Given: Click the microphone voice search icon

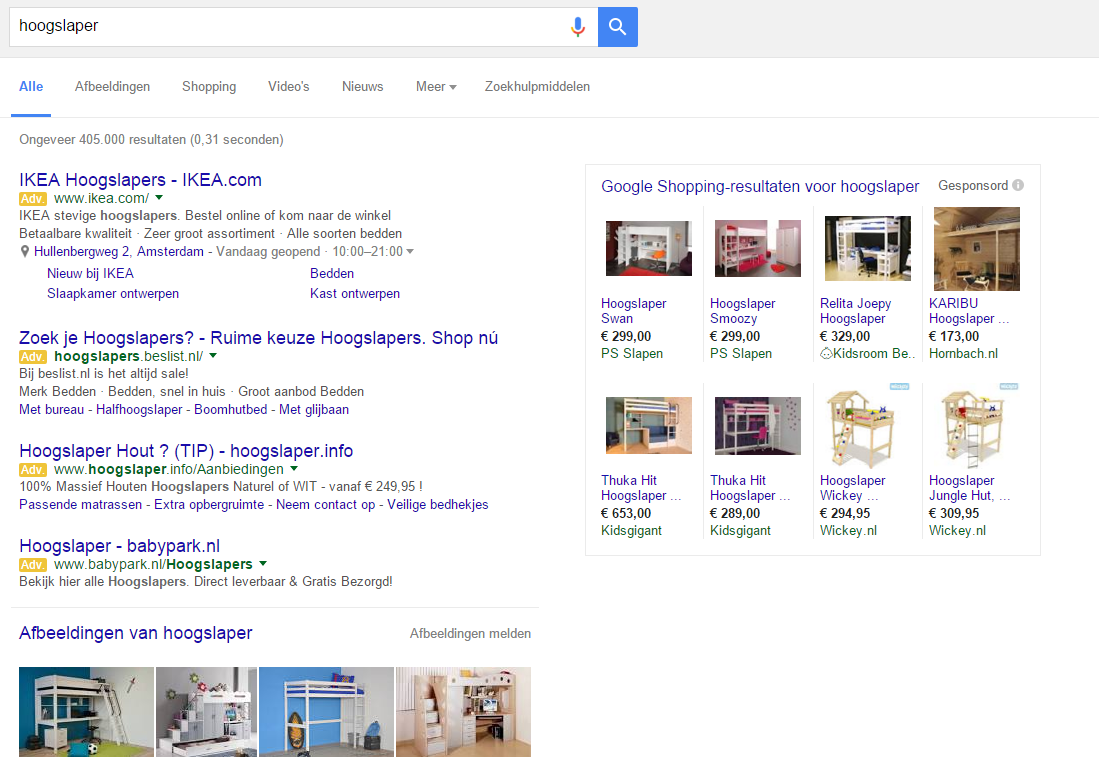Looking at the screenshot, I should [x=578, y=27].
